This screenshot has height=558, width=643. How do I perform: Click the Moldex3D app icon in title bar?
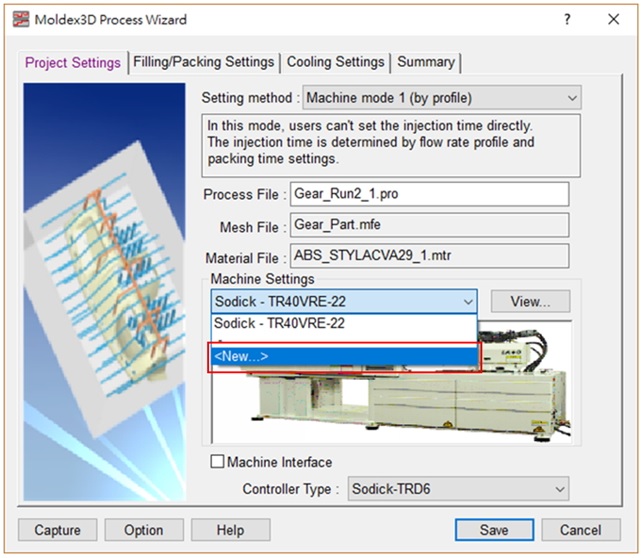pos(21,19)
